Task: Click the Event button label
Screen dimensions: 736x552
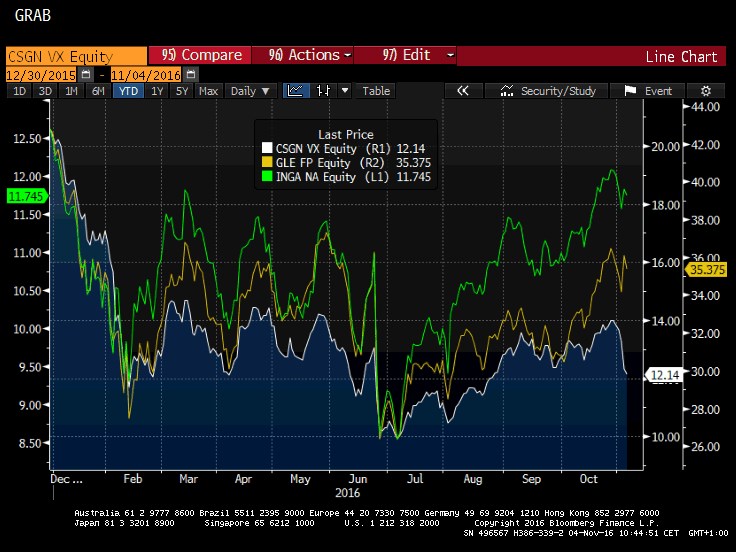Action: (x=658, y=91)
